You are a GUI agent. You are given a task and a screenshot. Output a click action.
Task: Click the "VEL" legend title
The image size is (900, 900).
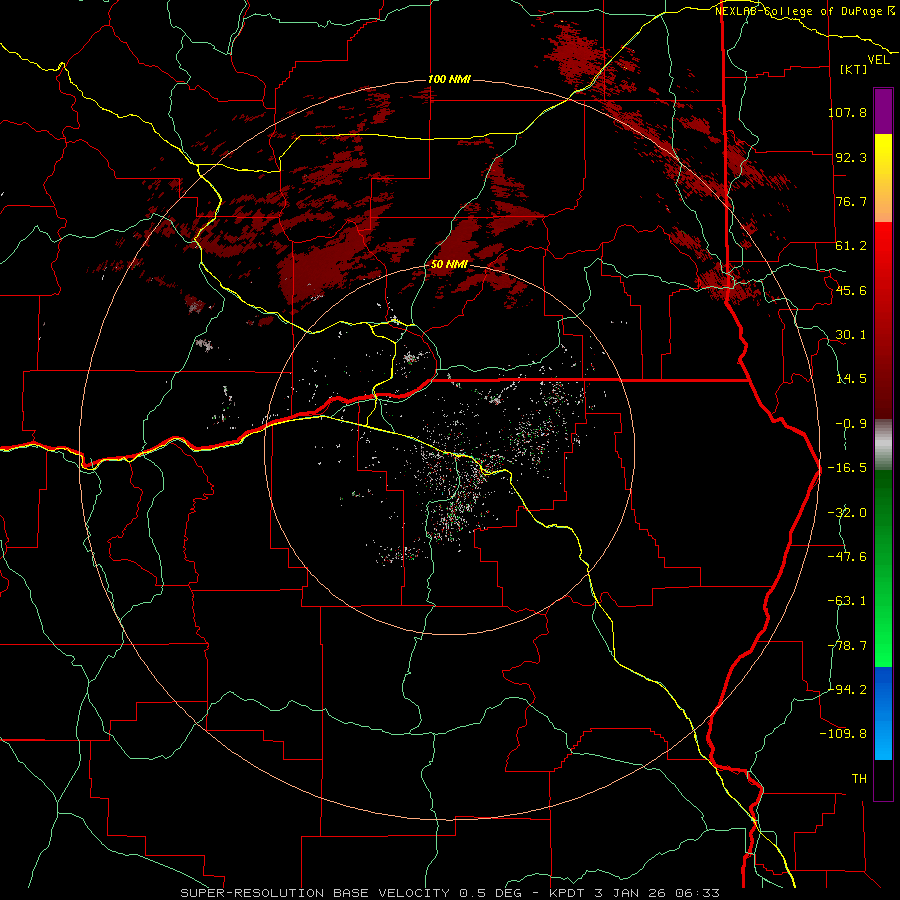[878, 60]
